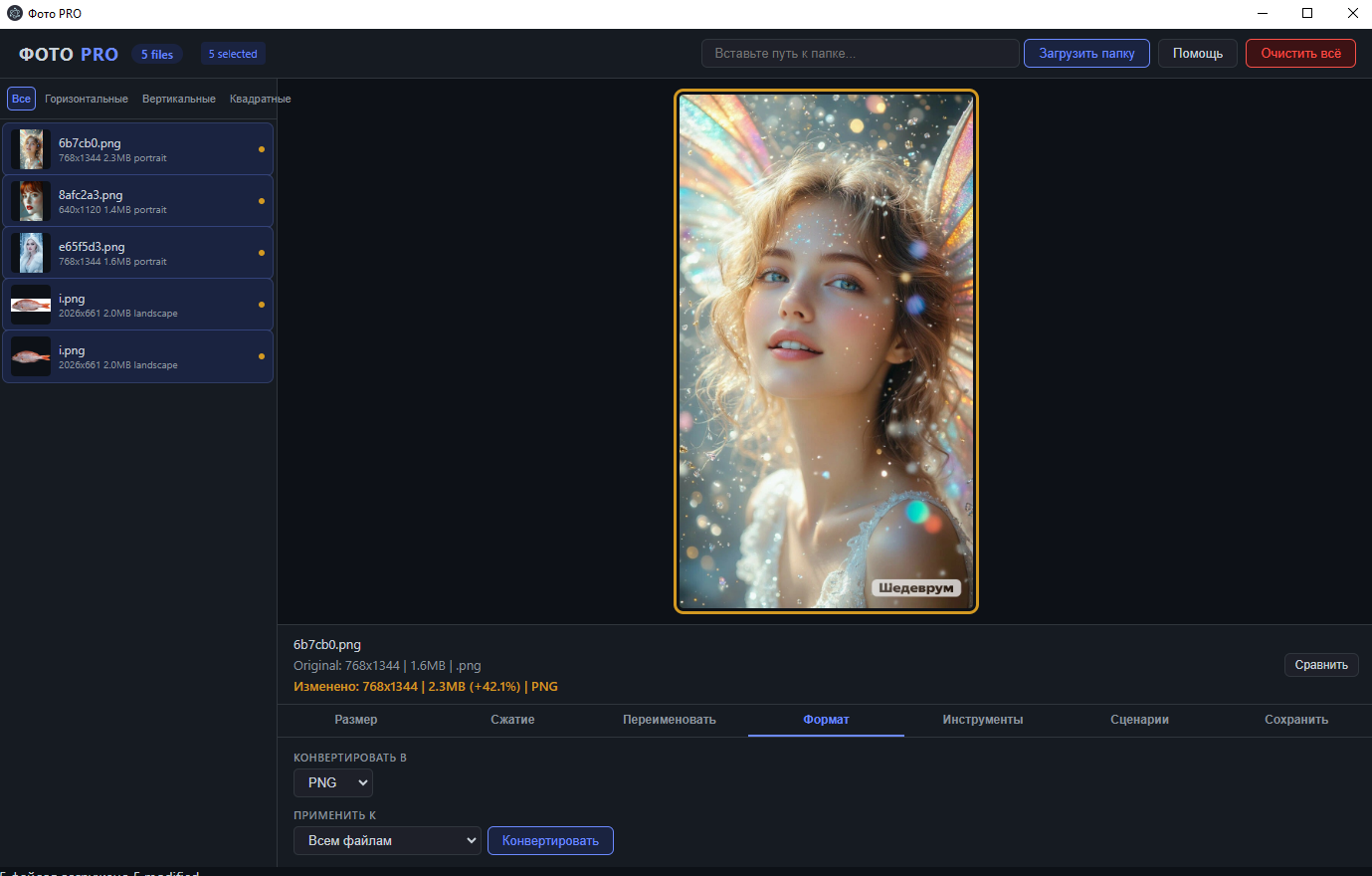Viewport: 1372px width, 876px height.
Task: Expand the Всем файлам apply-to dropdown
Action: [387, 840]
